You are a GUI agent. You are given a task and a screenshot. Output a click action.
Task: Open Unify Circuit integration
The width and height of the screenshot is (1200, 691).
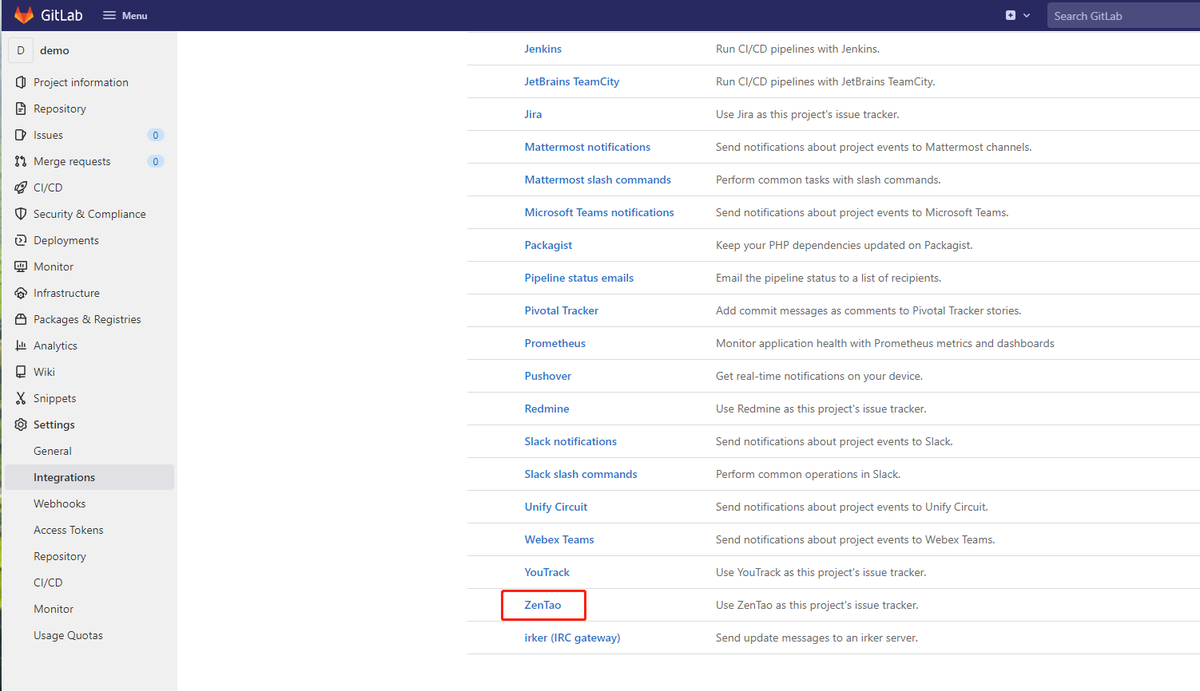point(556,507)
